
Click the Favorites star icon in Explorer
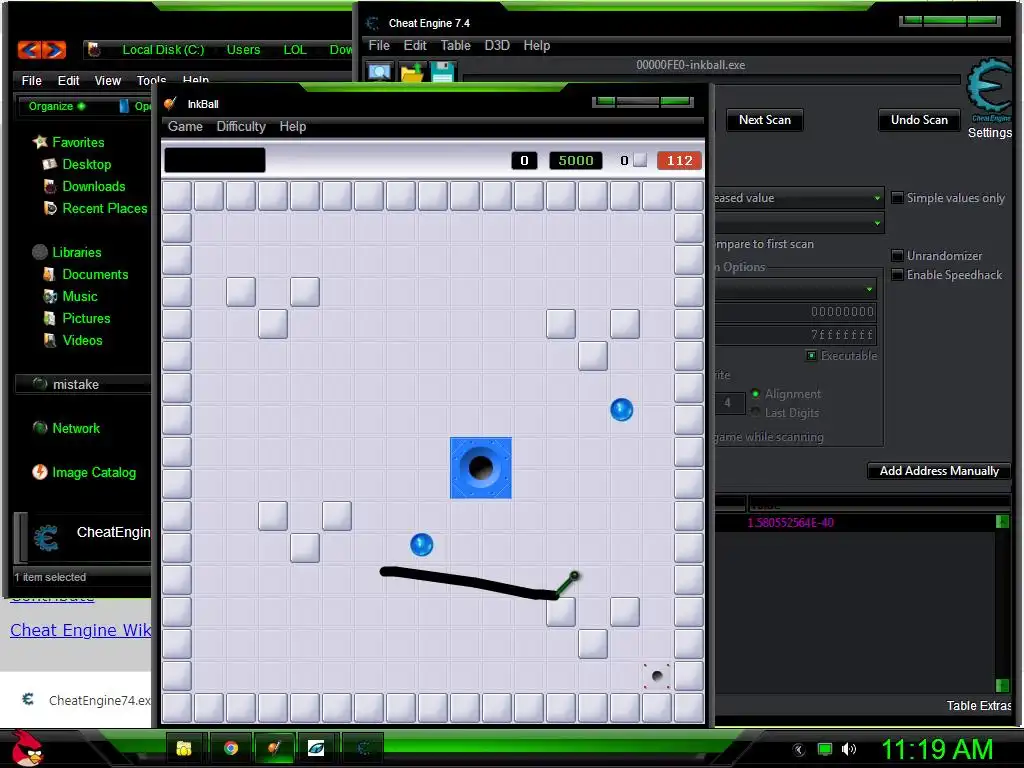tap(40, 142)
